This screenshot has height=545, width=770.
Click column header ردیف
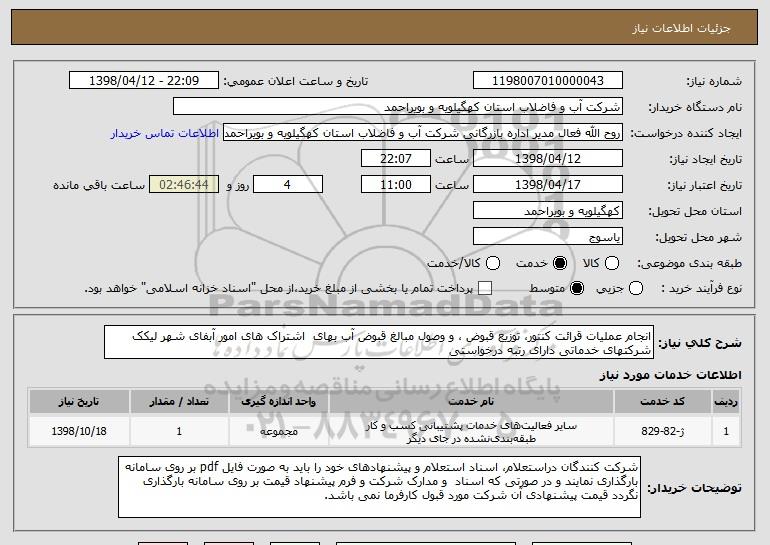(x=726, y=402)
